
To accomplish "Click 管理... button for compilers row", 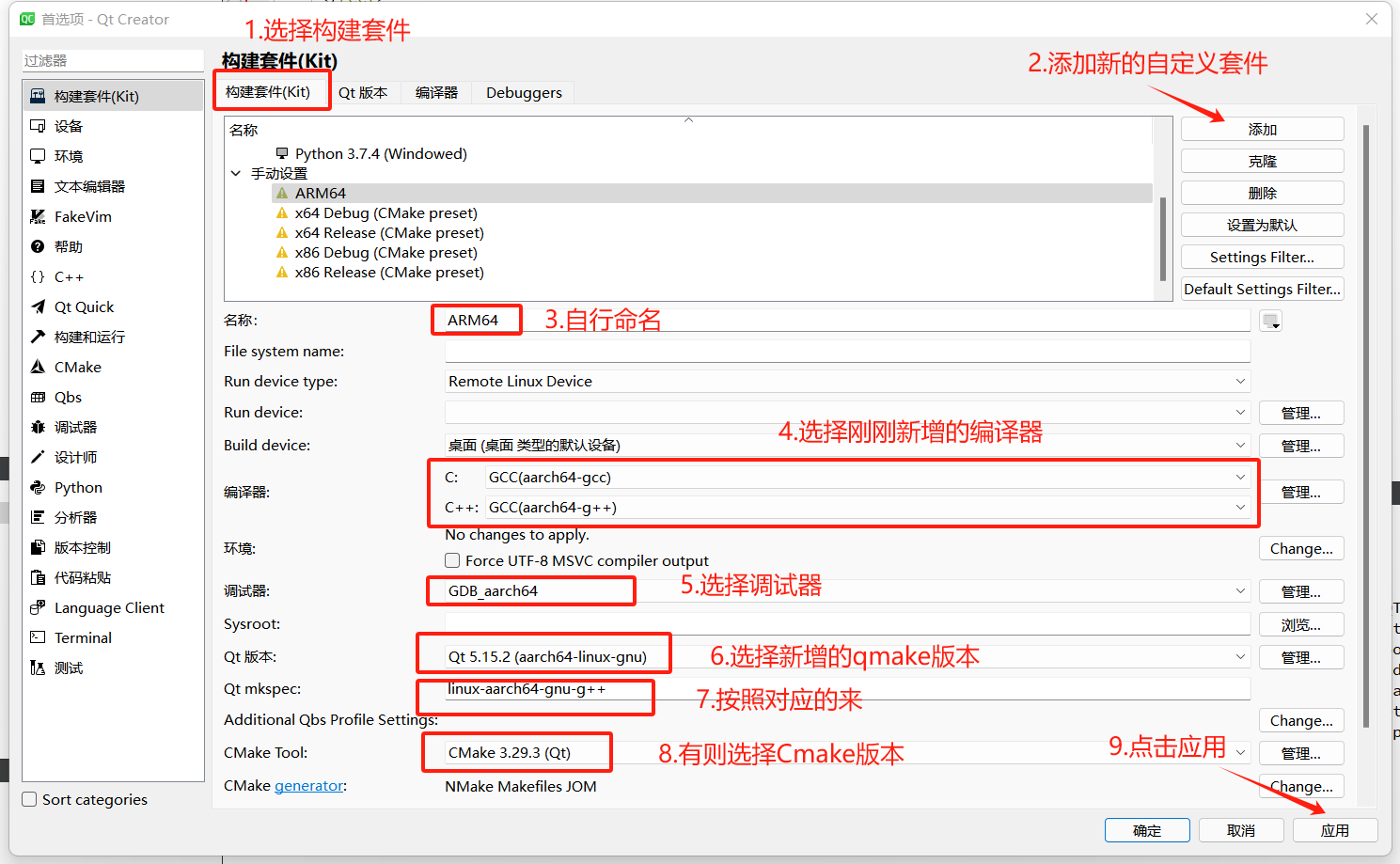I will 1301,493.
